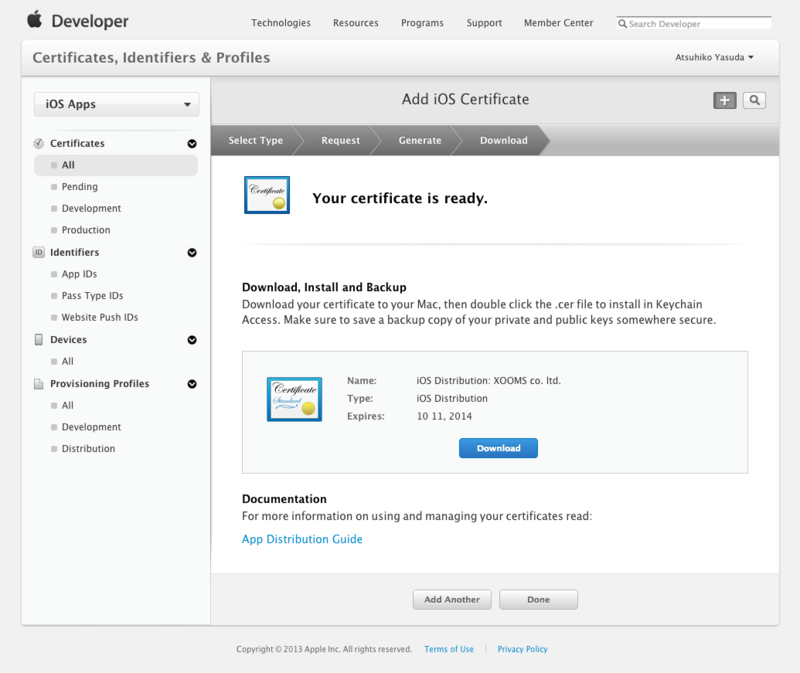Select Distribution provisioning profiles

[88, 449]
